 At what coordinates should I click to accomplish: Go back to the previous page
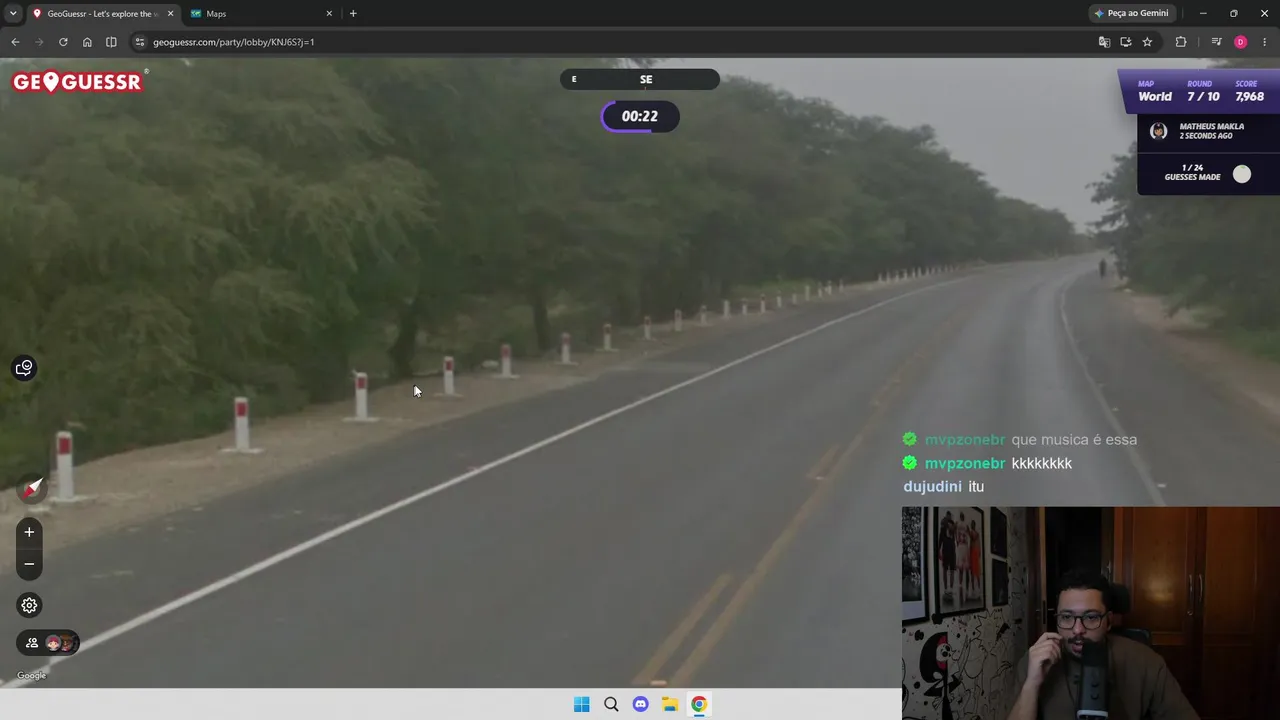click(15, 42)
